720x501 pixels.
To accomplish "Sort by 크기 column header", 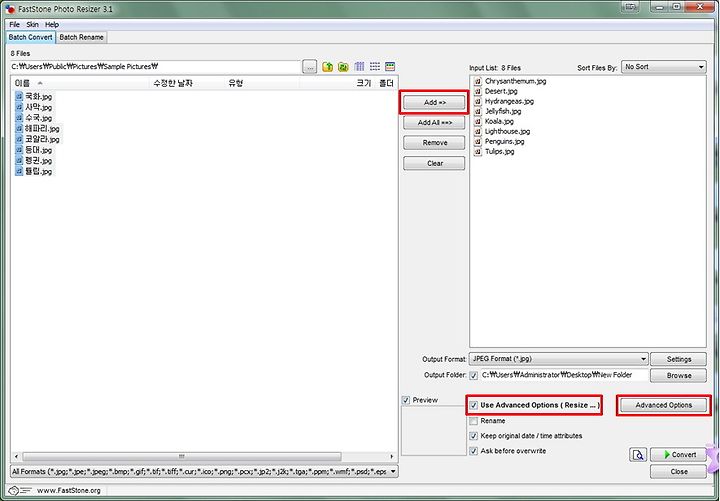I will 338,83.
